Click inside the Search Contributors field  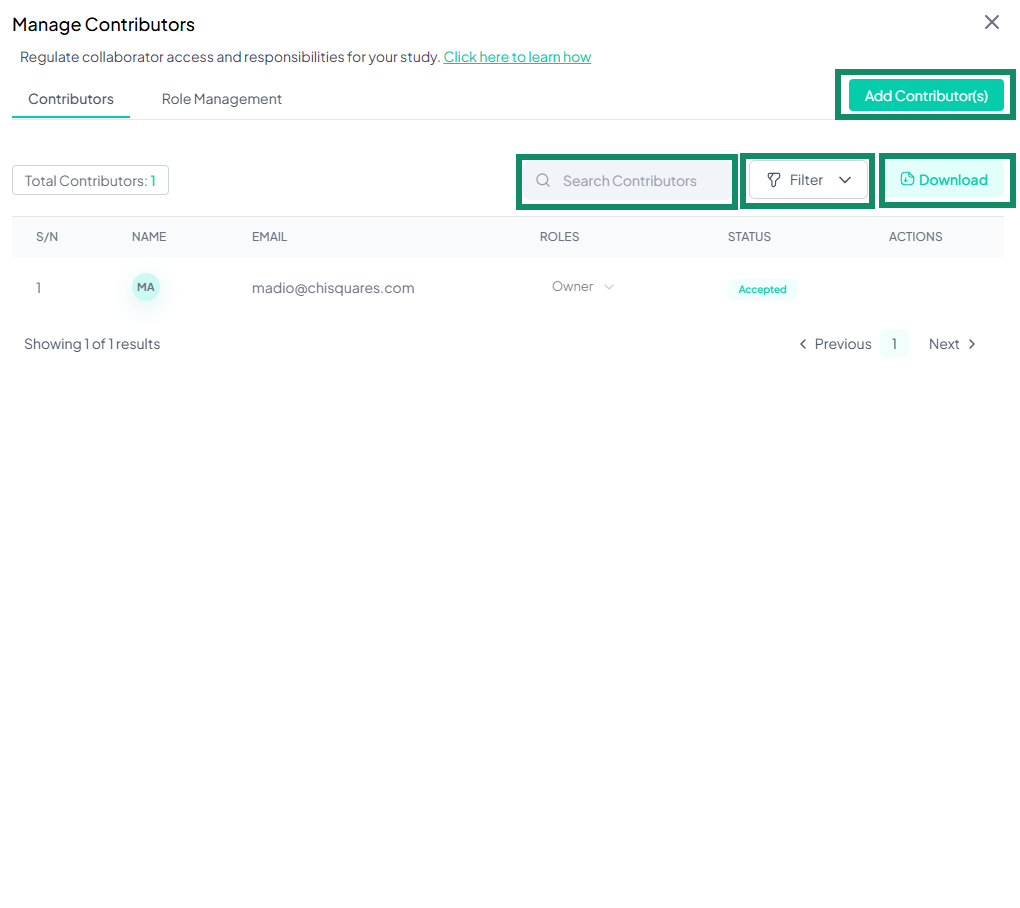coord(630,180)
